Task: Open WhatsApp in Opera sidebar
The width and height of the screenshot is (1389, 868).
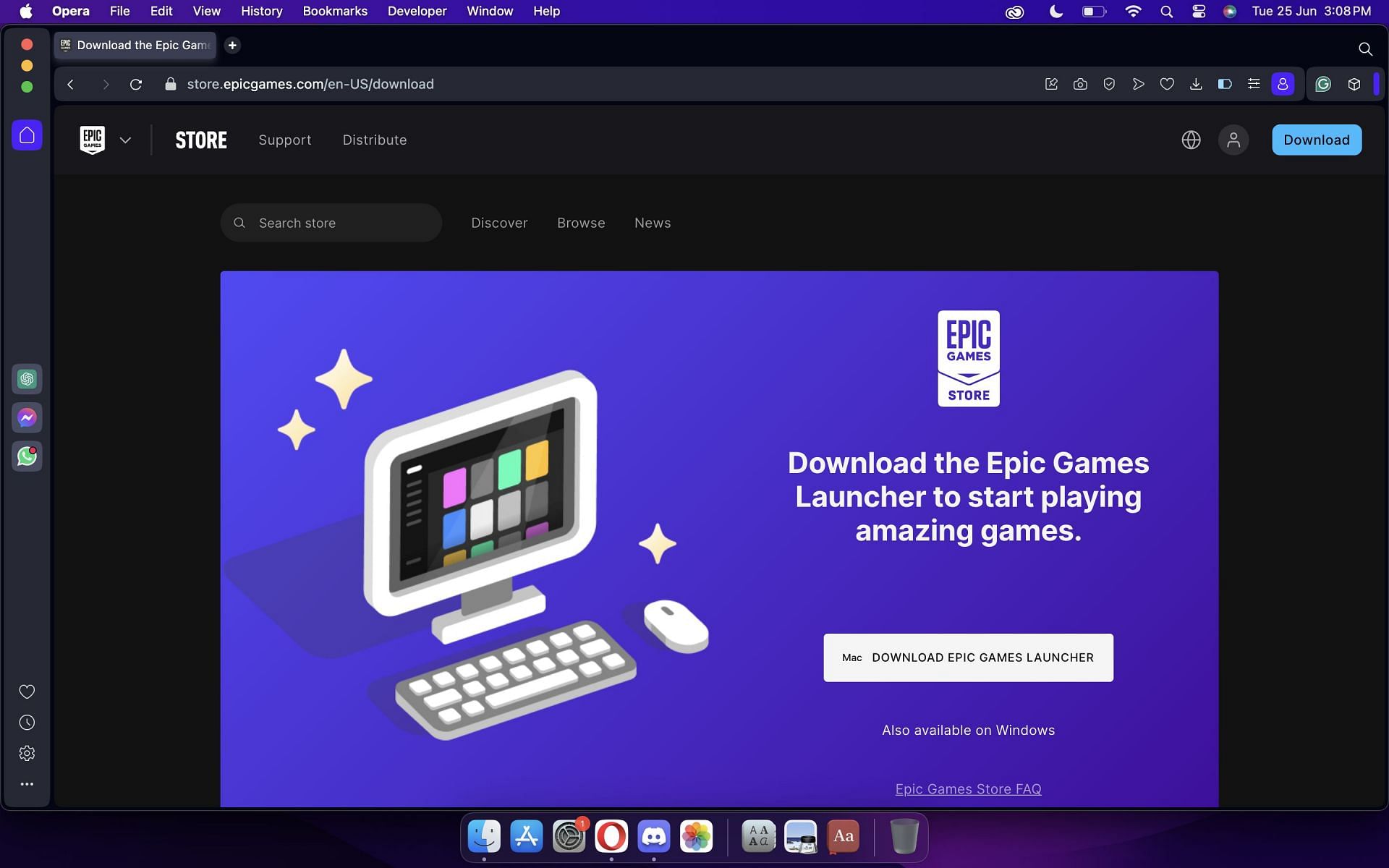Action: click(27, 456)
